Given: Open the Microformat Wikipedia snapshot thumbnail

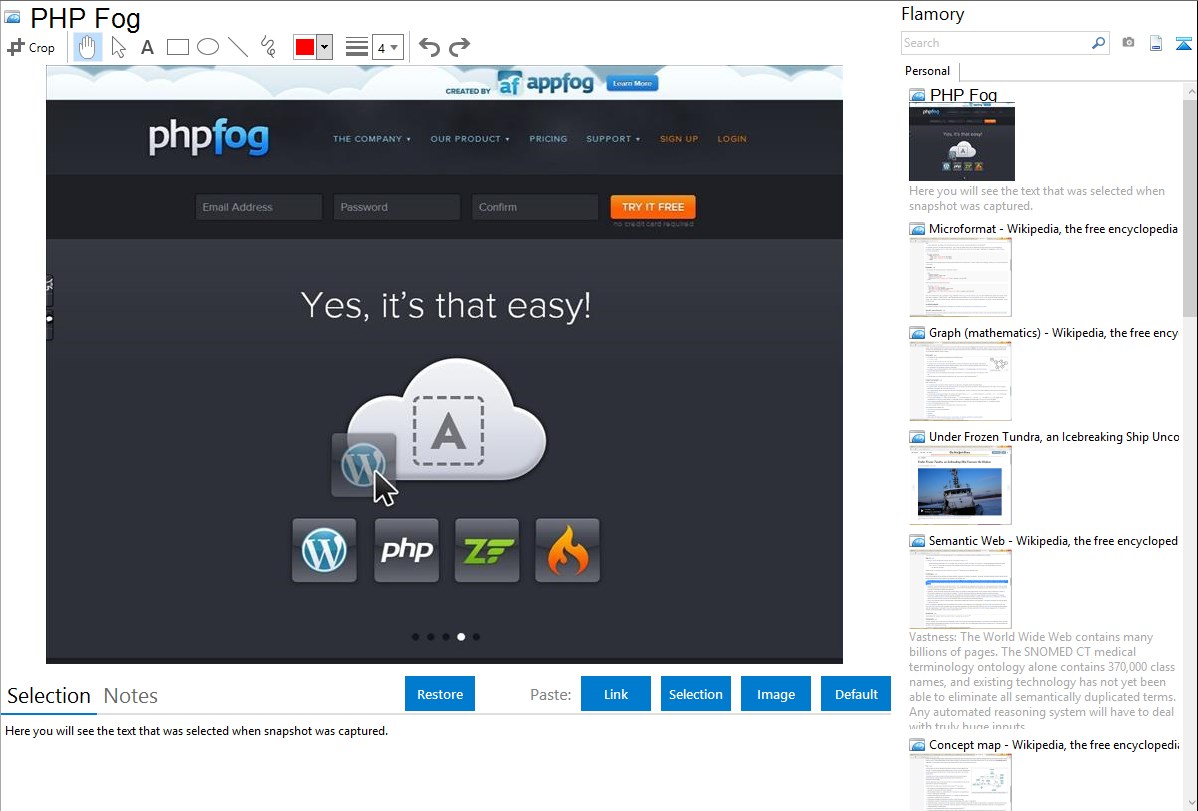Looking at the screenshot, I should [x=960, y=277].
